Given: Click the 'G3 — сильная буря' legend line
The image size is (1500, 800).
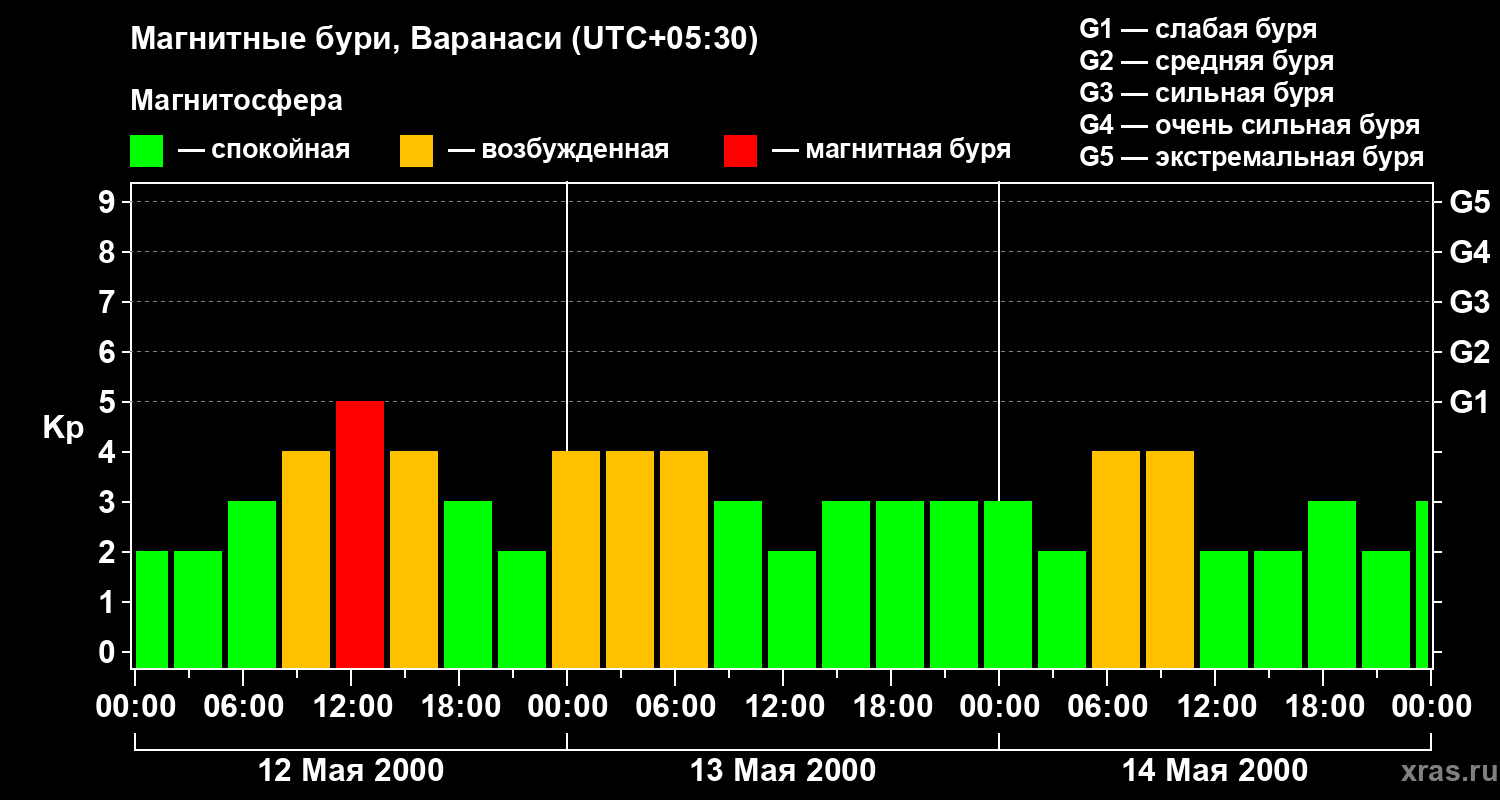Looking at the screenshot, I should 1206,93.
